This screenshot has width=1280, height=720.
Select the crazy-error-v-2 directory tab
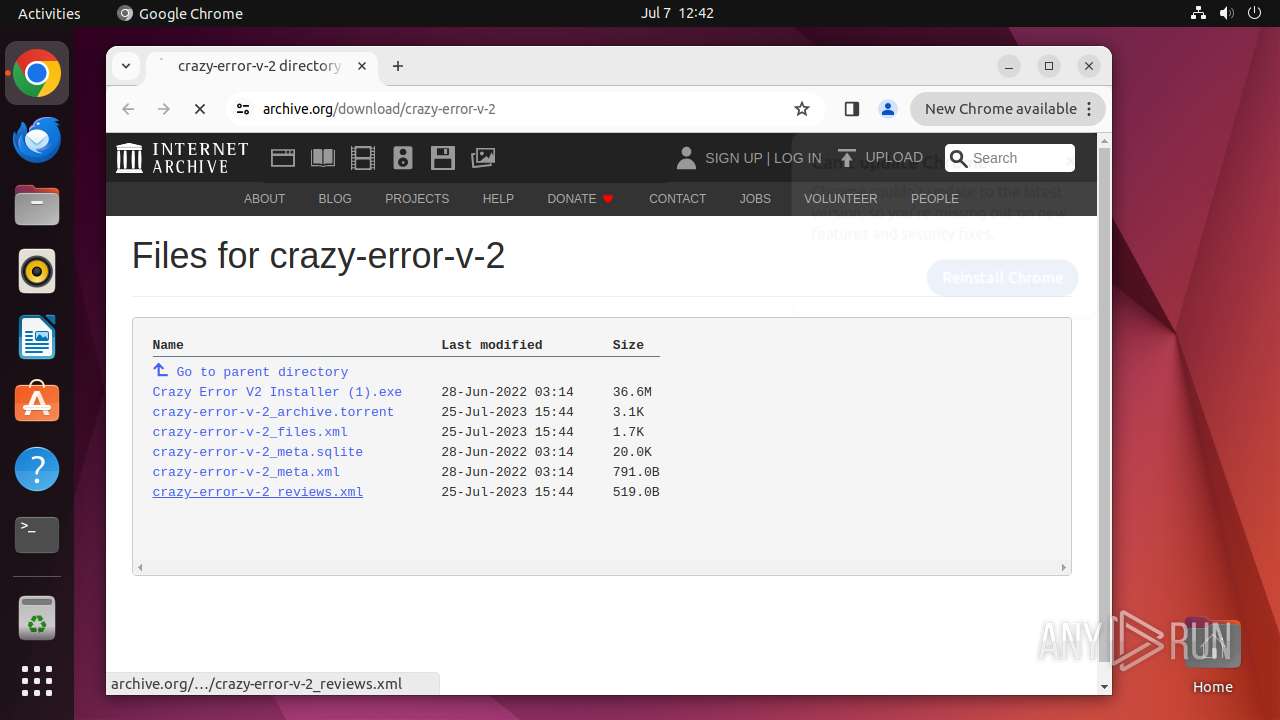(x=263, y=66)
